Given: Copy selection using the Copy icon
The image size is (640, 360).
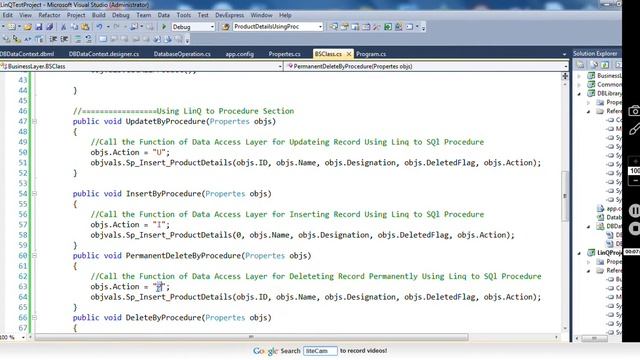Looking at the screenshot, I should 74,27.
